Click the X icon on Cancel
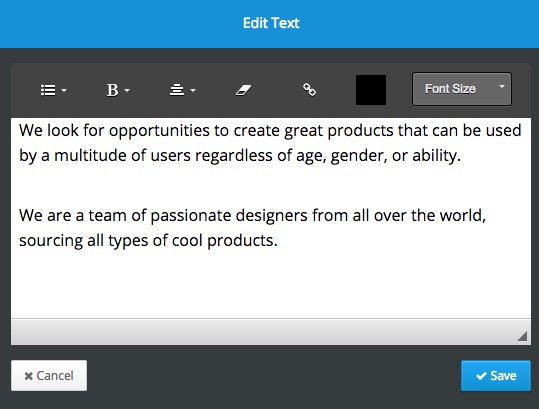This screenshot has height=409, width=539. pos(29,376)
